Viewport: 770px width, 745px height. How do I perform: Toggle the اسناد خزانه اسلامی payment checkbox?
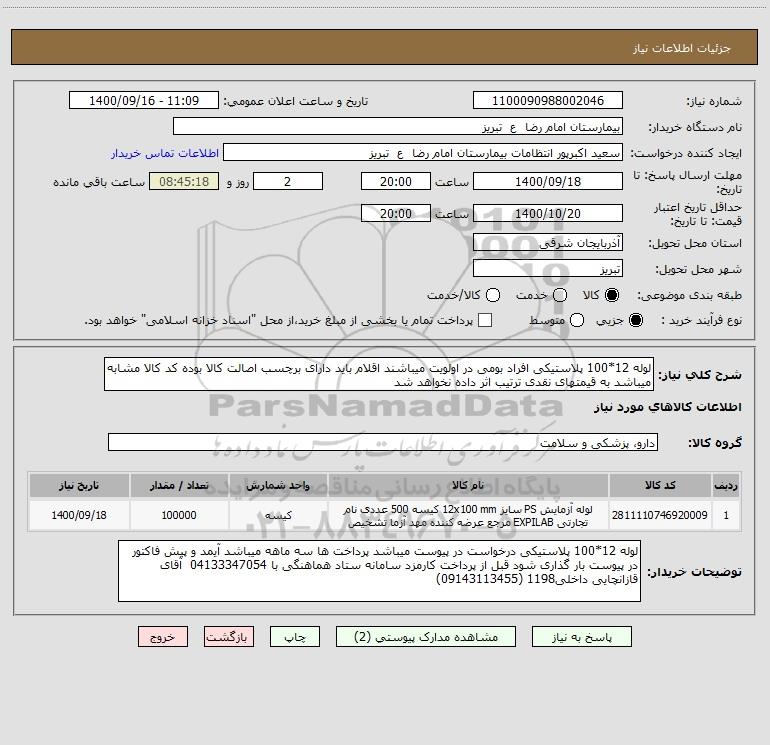[485, 320]
